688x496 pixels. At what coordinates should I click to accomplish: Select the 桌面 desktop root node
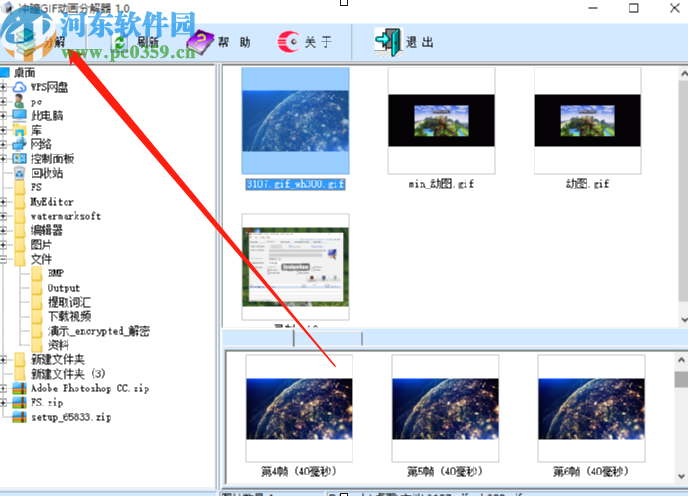coord(24,72)
